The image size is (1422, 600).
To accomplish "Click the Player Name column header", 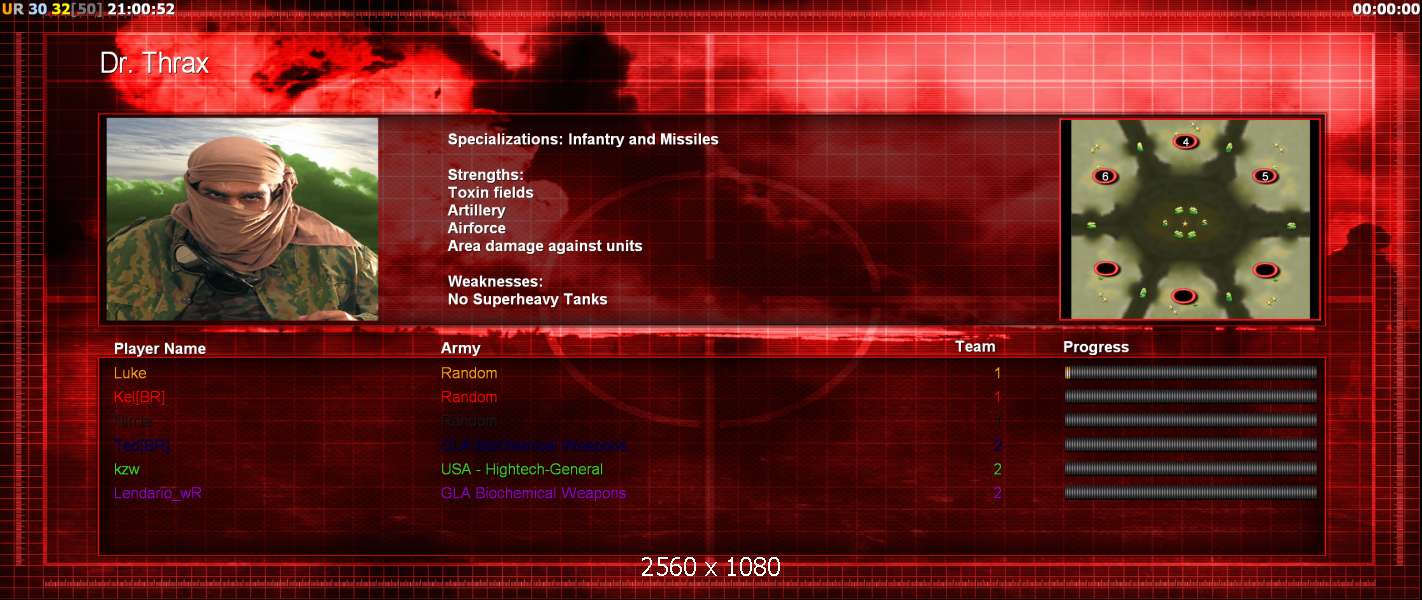I will pyautogui.click(x=160, y=348).
